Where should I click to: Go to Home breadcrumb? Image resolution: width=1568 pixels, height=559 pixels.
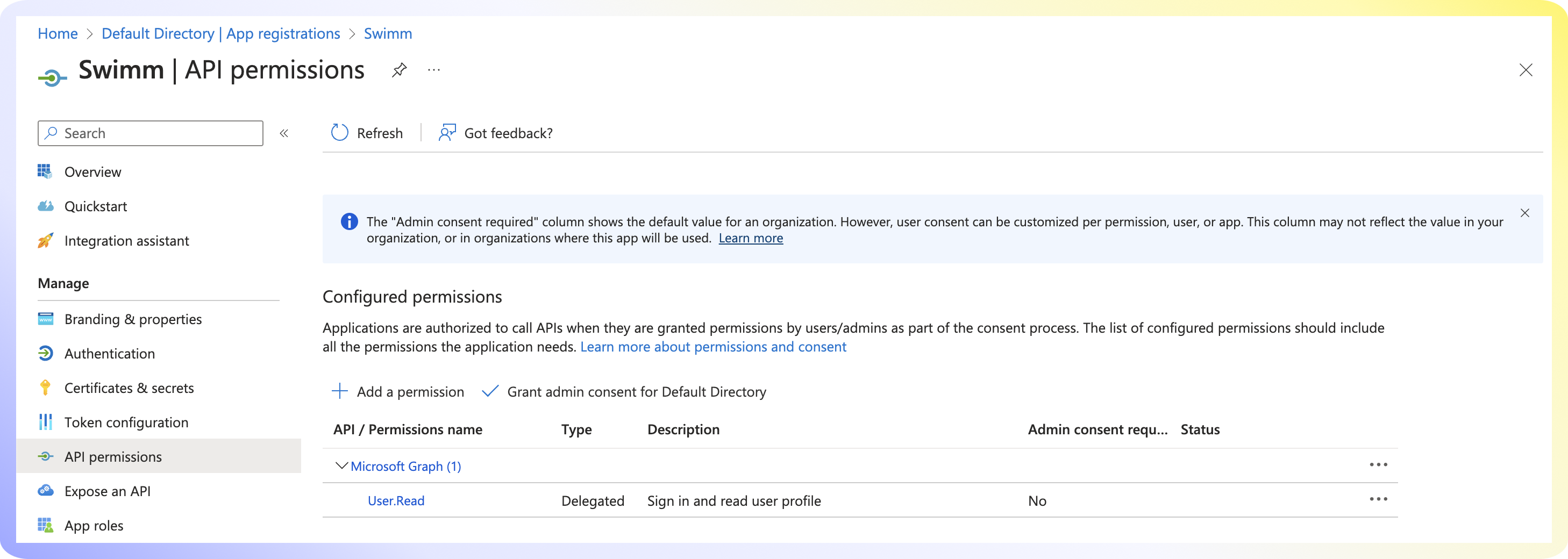[58, 33]
